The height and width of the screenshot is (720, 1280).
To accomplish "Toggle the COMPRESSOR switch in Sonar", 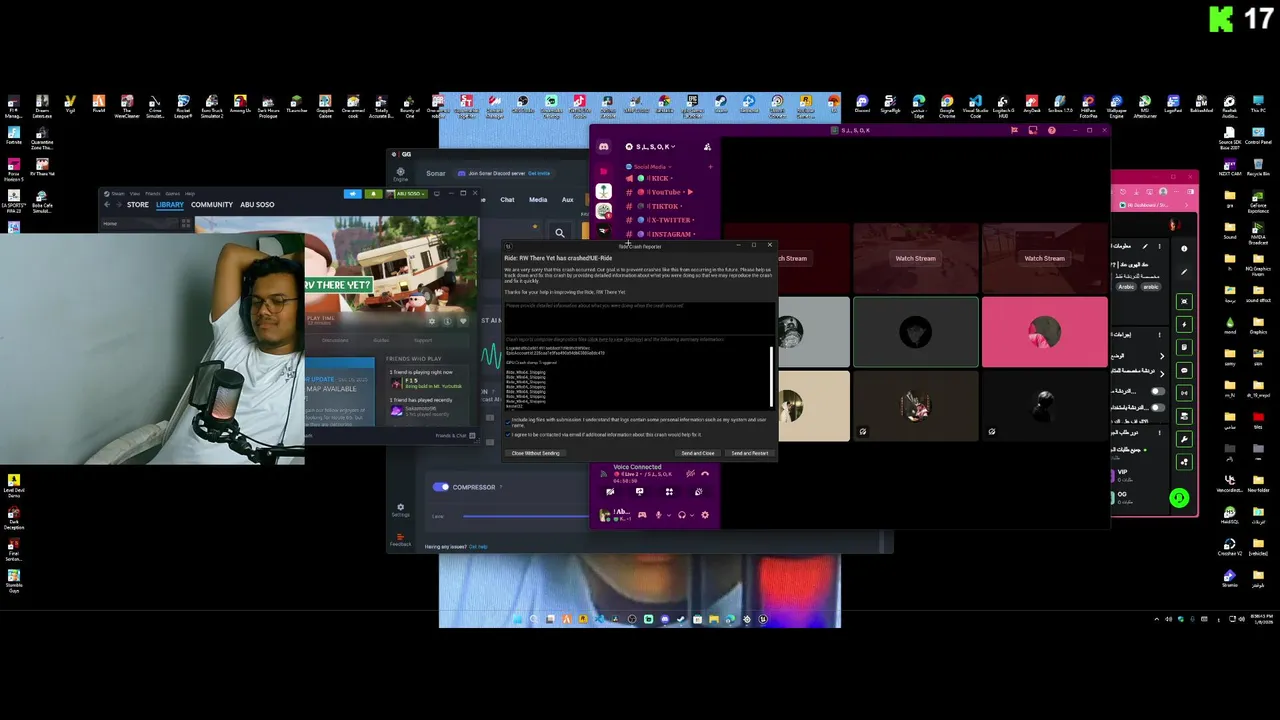I will (441, 487).
